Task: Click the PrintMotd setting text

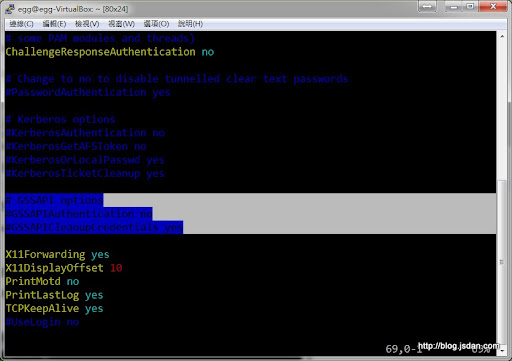Action: pyautogui.click(x=33, y=281)
